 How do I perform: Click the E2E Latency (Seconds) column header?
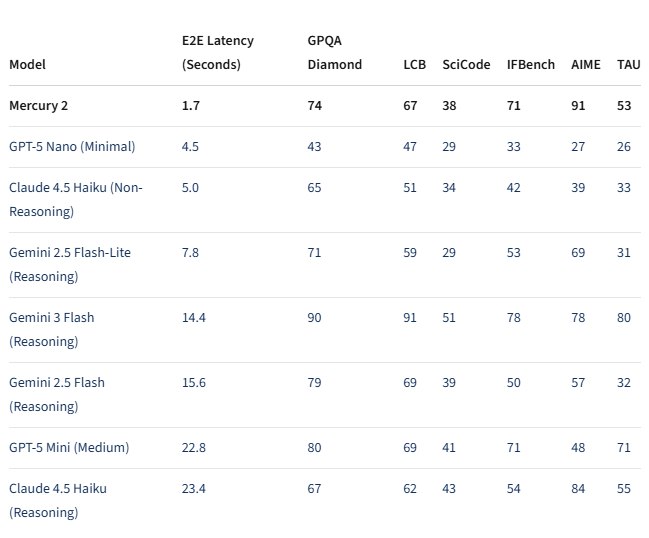[217, 53]
